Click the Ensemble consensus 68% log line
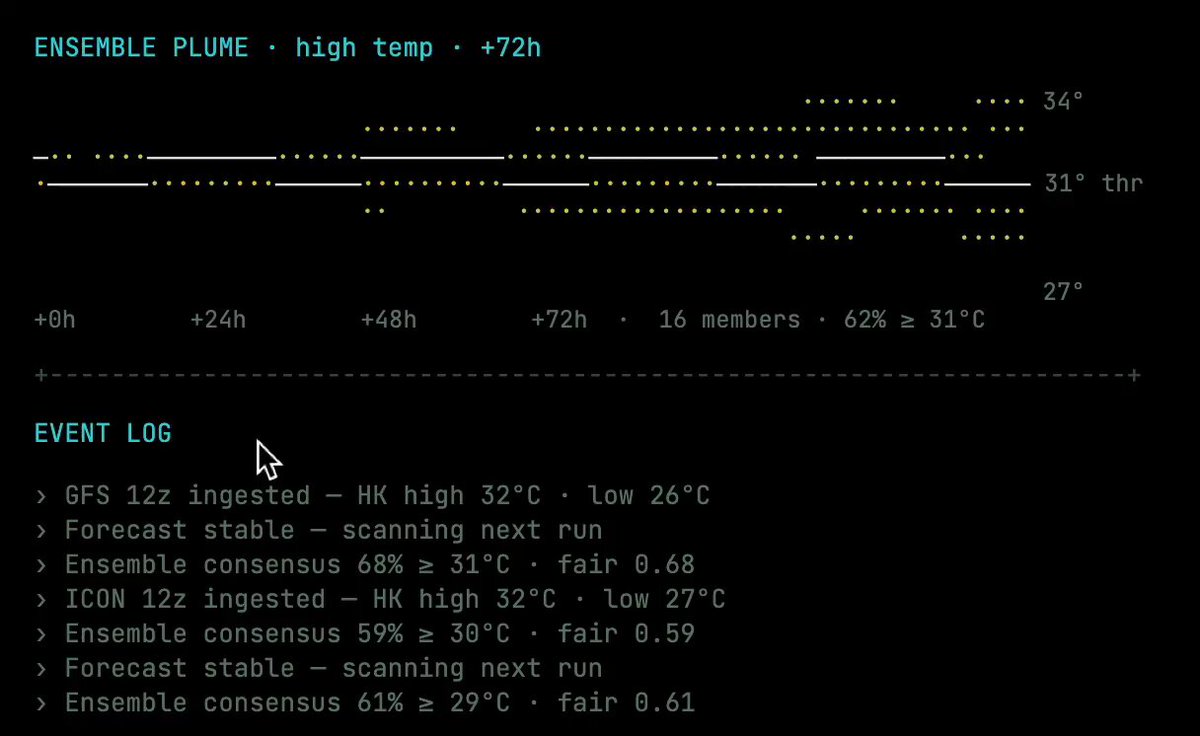This screenshot has height=736, width=1200. pos(364,564)
